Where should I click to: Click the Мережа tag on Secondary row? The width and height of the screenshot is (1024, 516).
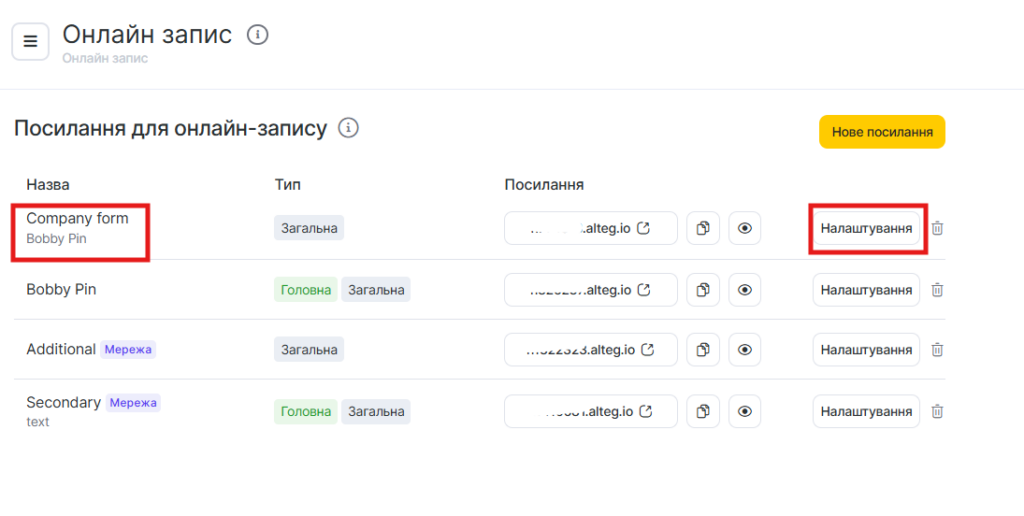tap(133, 402)
